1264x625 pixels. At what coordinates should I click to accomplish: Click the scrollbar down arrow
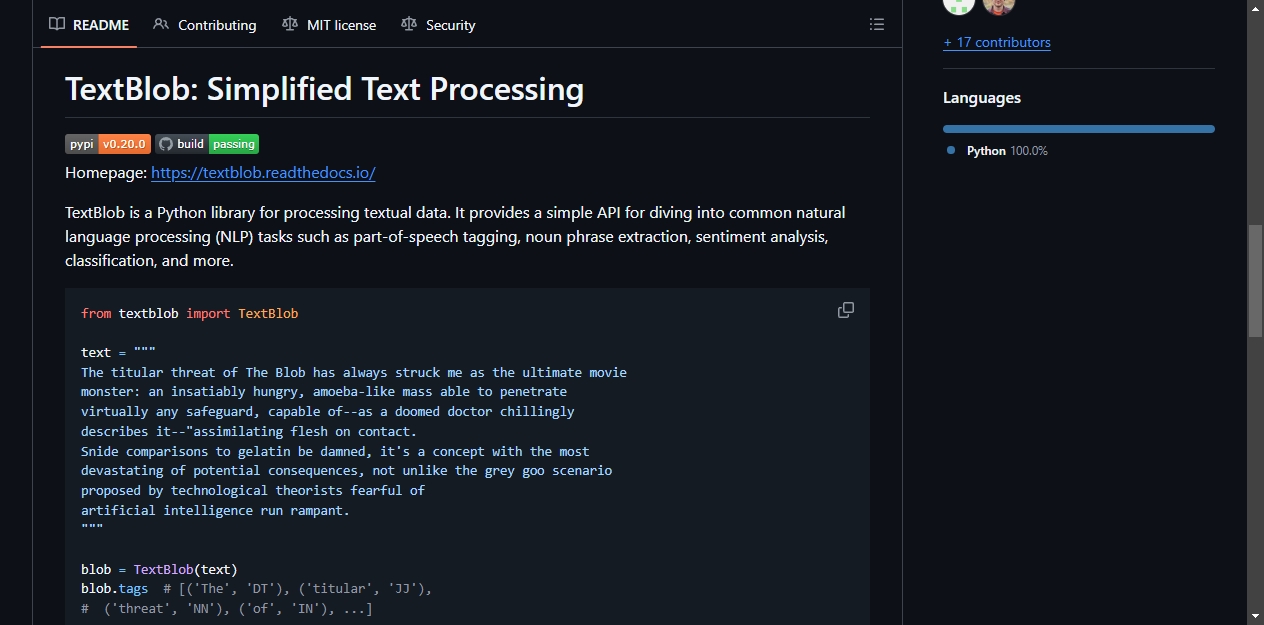pos(1255,616)
